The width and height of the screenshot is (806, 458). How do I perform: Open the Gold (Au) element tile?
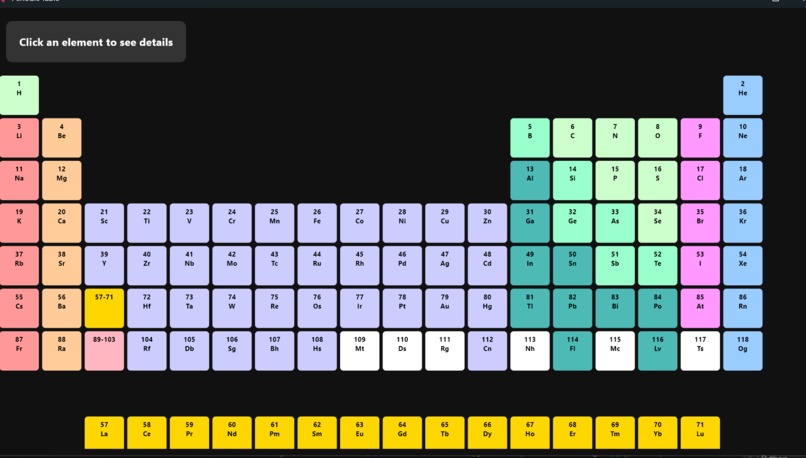tap(445, 308)
